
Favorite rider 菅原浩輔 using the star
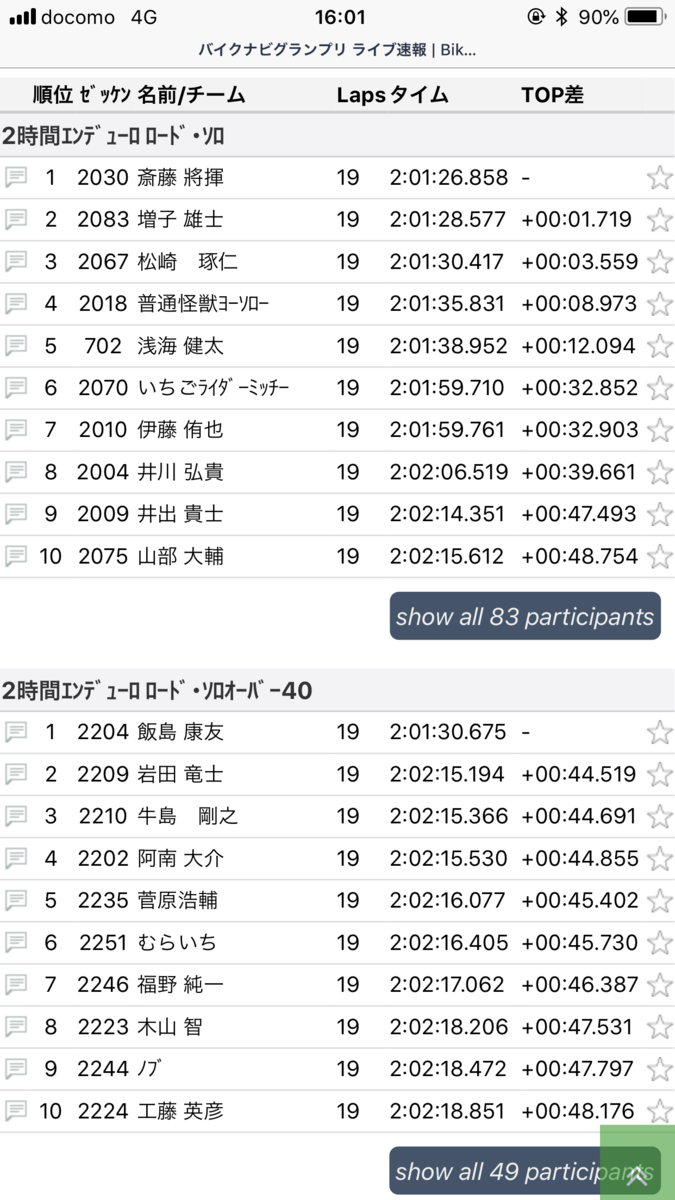659,900
